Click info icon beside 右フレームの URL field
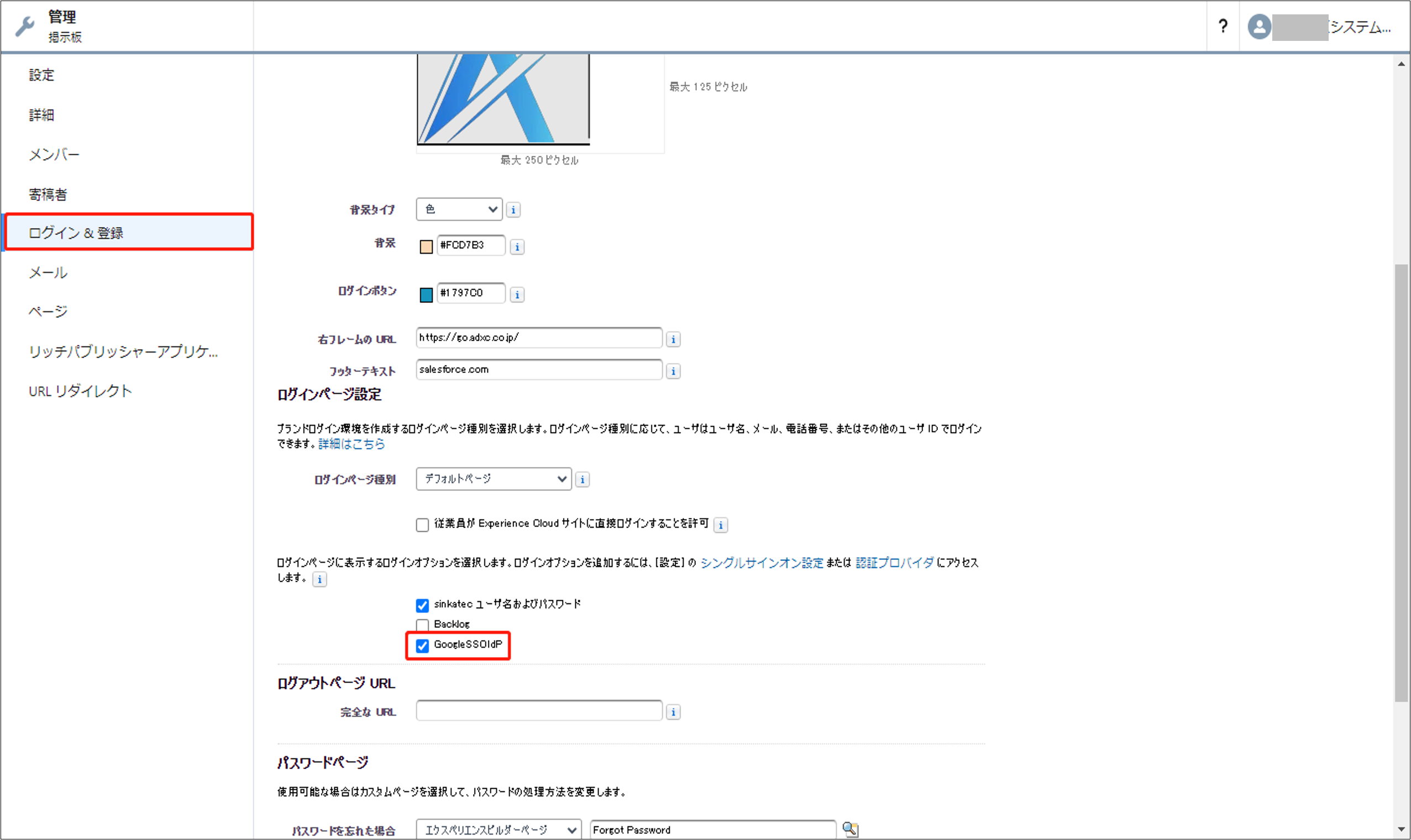The width and height of the screenshot is (1411, 840). click(673, 340)
